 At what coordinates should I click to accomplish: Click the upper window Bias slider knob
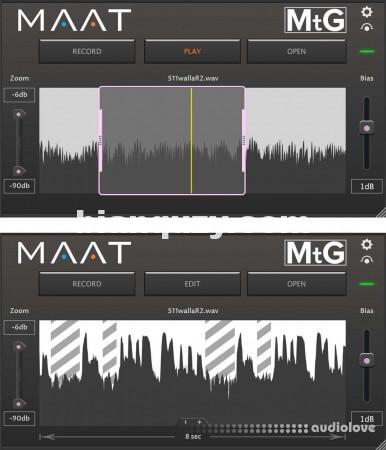[367, 128]
